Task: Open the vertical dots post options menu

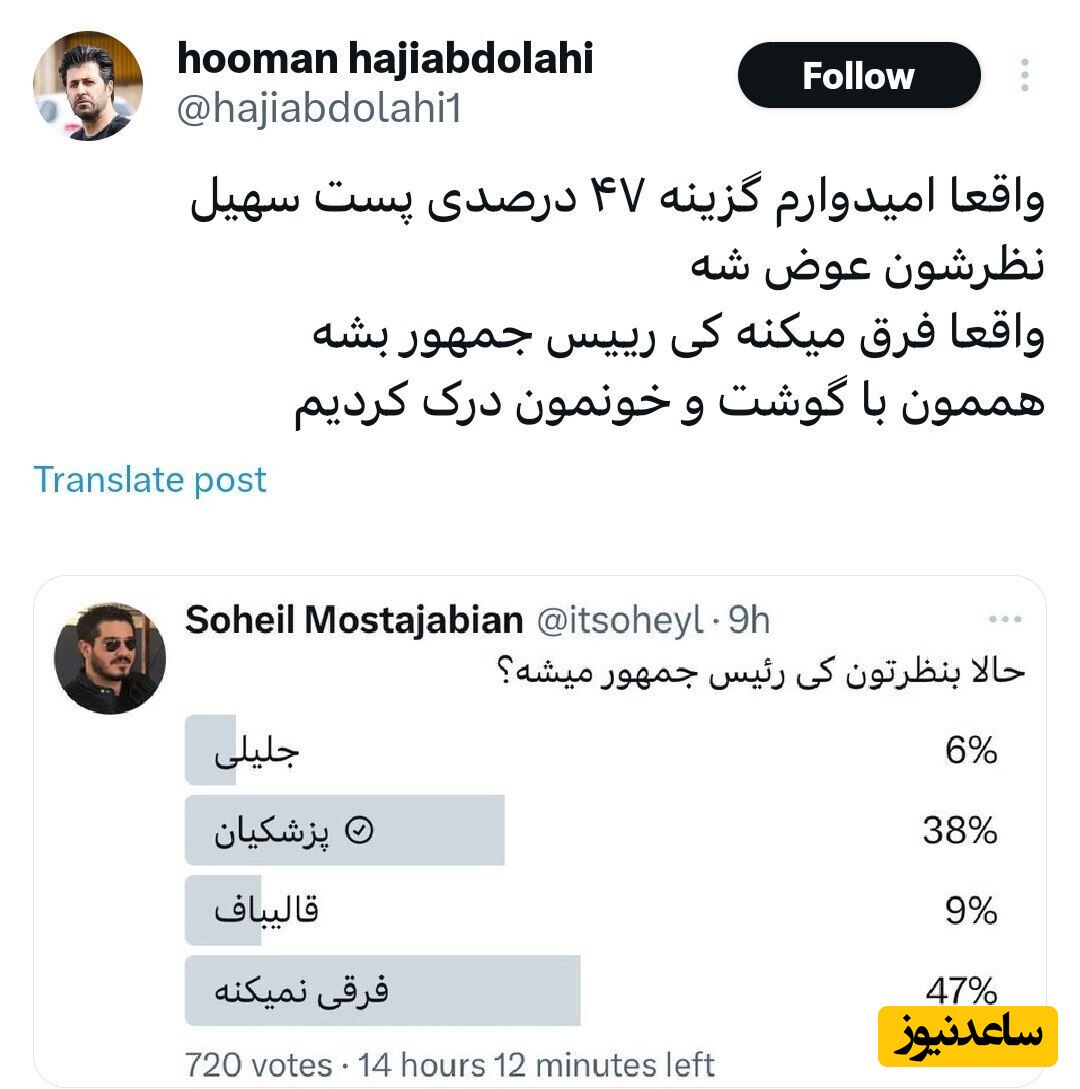Action: [1024, 76]
